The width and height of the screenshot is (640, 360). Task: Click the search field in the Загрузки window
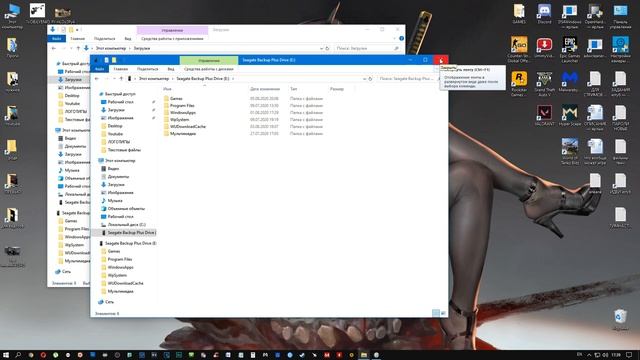click(367, 48)
